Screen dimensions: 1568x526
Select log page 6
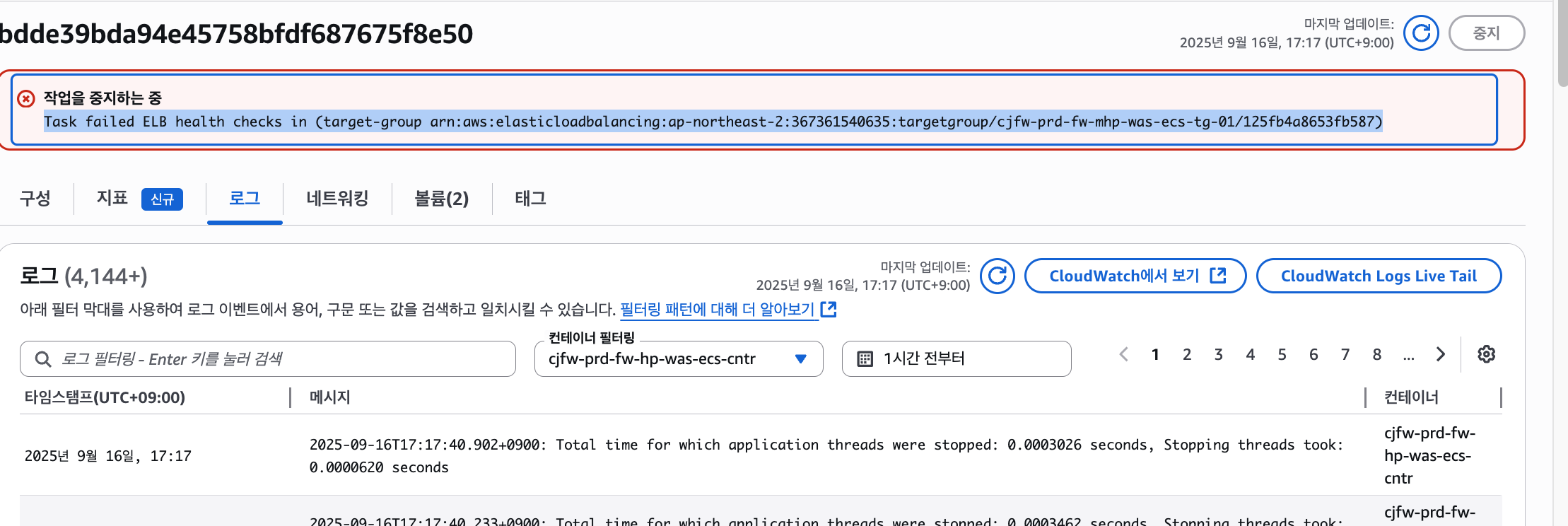1314,354
